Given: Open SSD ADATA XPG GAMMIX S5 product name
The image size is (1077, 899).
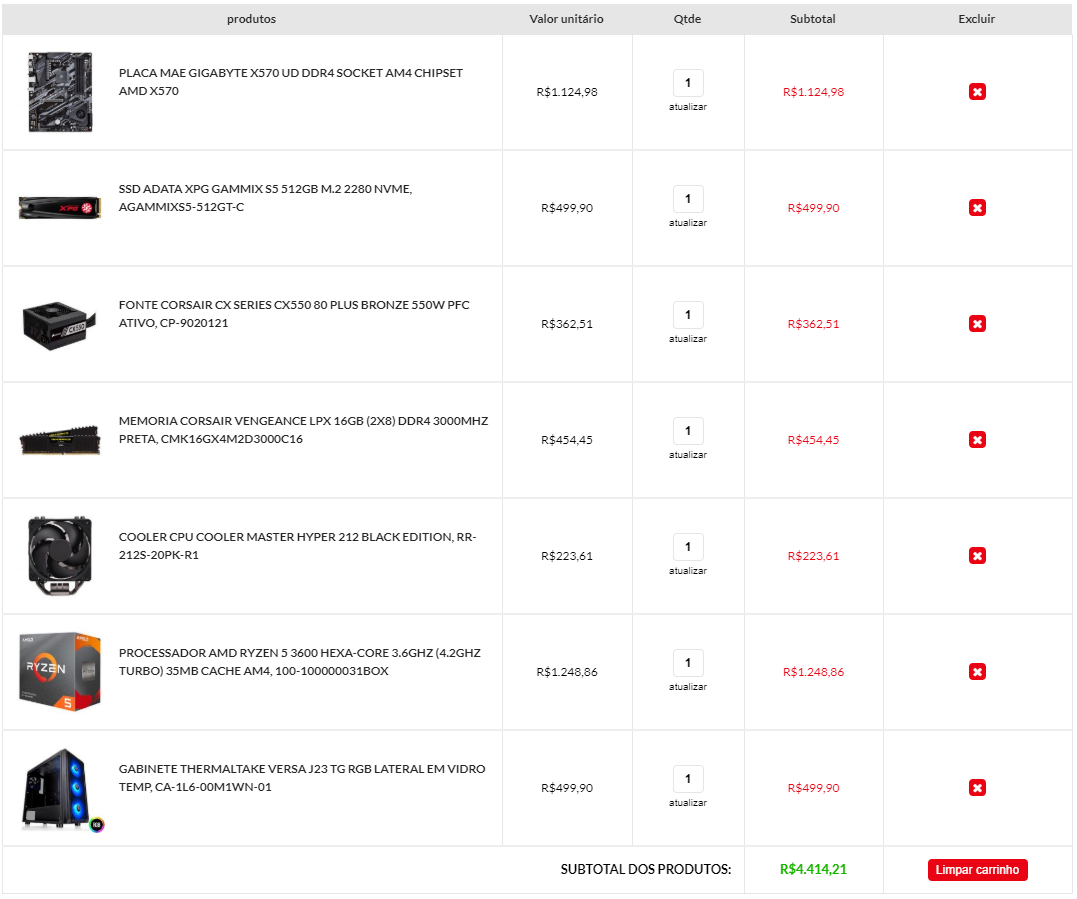Looking at the screenshot, I should (x=265, y=198).
